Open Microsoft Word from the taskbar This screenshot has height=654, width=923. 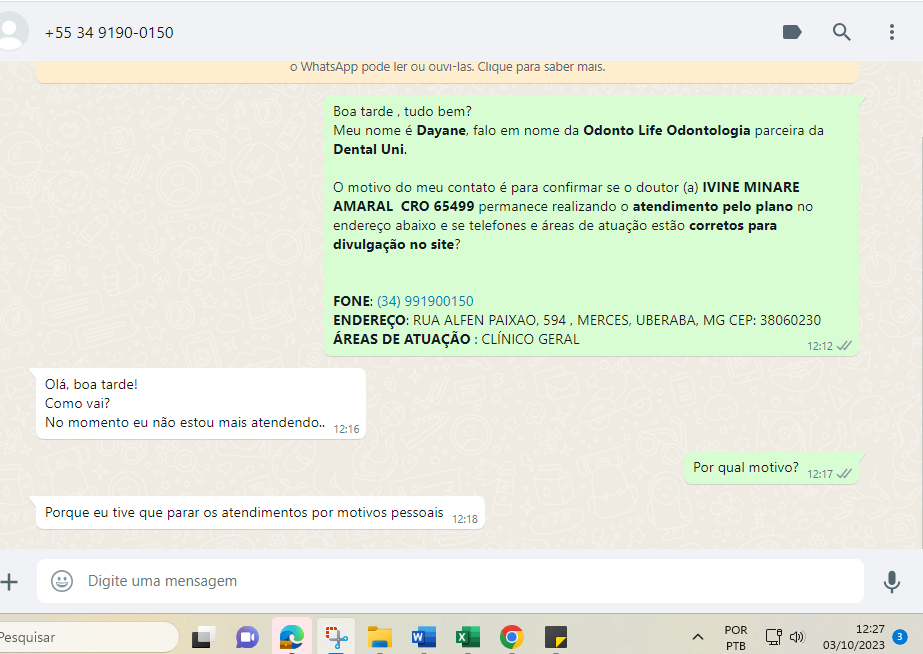pyautogui.click(x=424, y=637)
